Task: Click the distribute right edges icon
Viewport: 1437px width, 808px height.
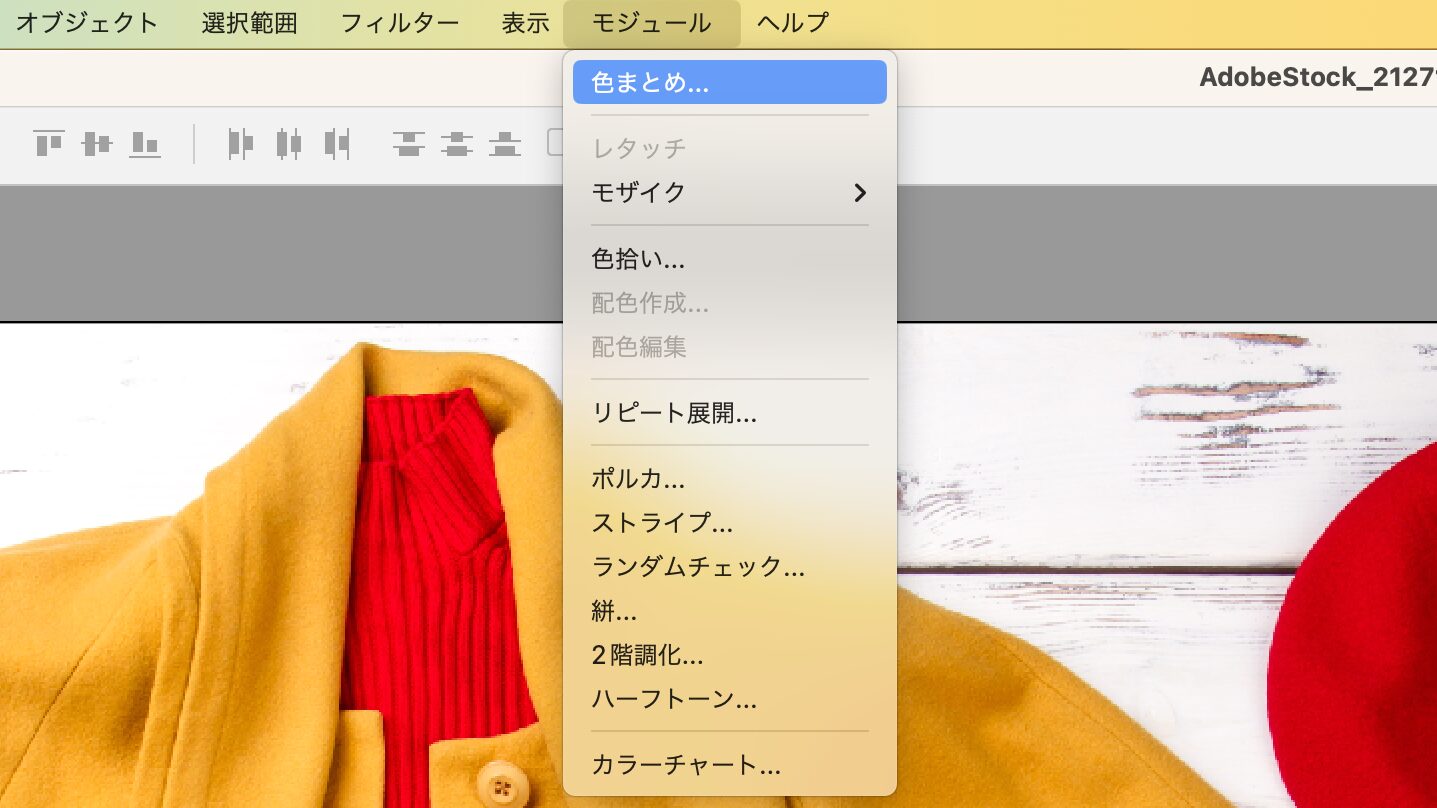Action: (x=337, y=144)
